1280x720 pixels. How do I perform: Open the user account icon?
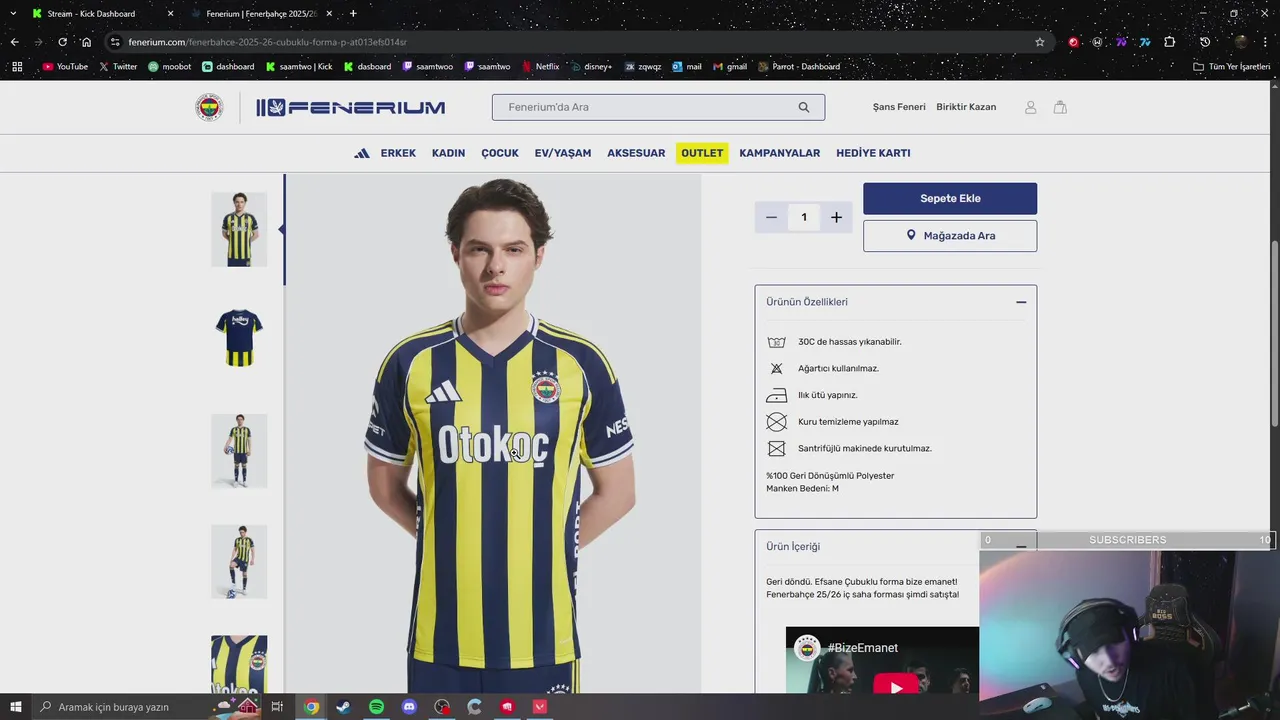(x=1030, y=107)
